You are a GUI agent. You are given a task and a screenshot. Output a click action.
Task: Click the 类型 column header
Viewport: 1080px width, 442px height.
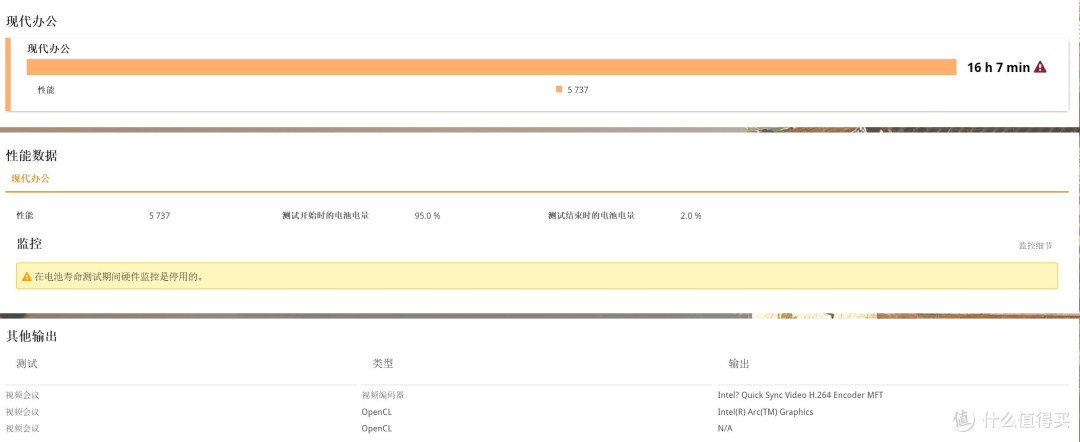pos(383,364)
